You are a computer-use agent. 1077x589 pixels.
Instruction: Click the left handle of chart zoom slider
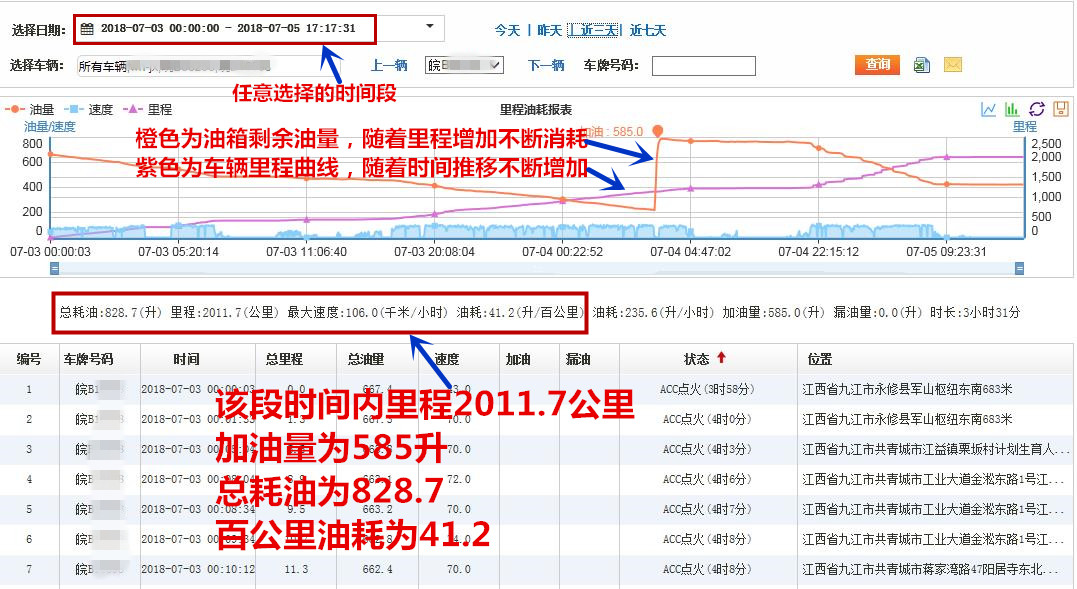(x=54, y=268)
